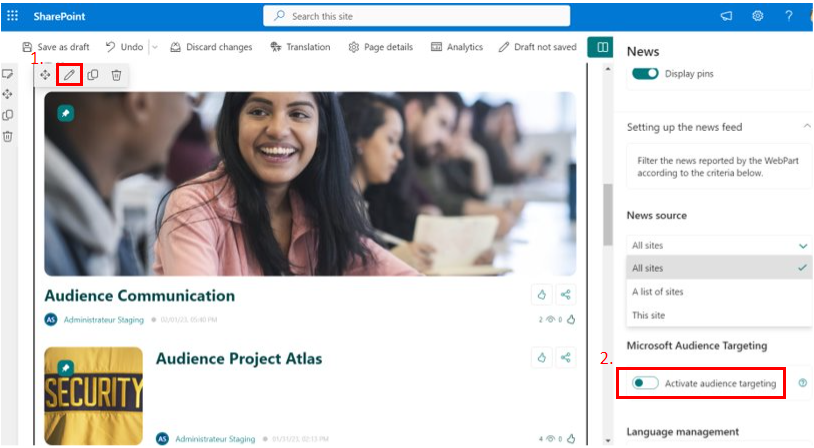This screenshot has width=814, height=448.
Task: Open the SECURITY thumbnail image
Action: [x=93, y=396]
